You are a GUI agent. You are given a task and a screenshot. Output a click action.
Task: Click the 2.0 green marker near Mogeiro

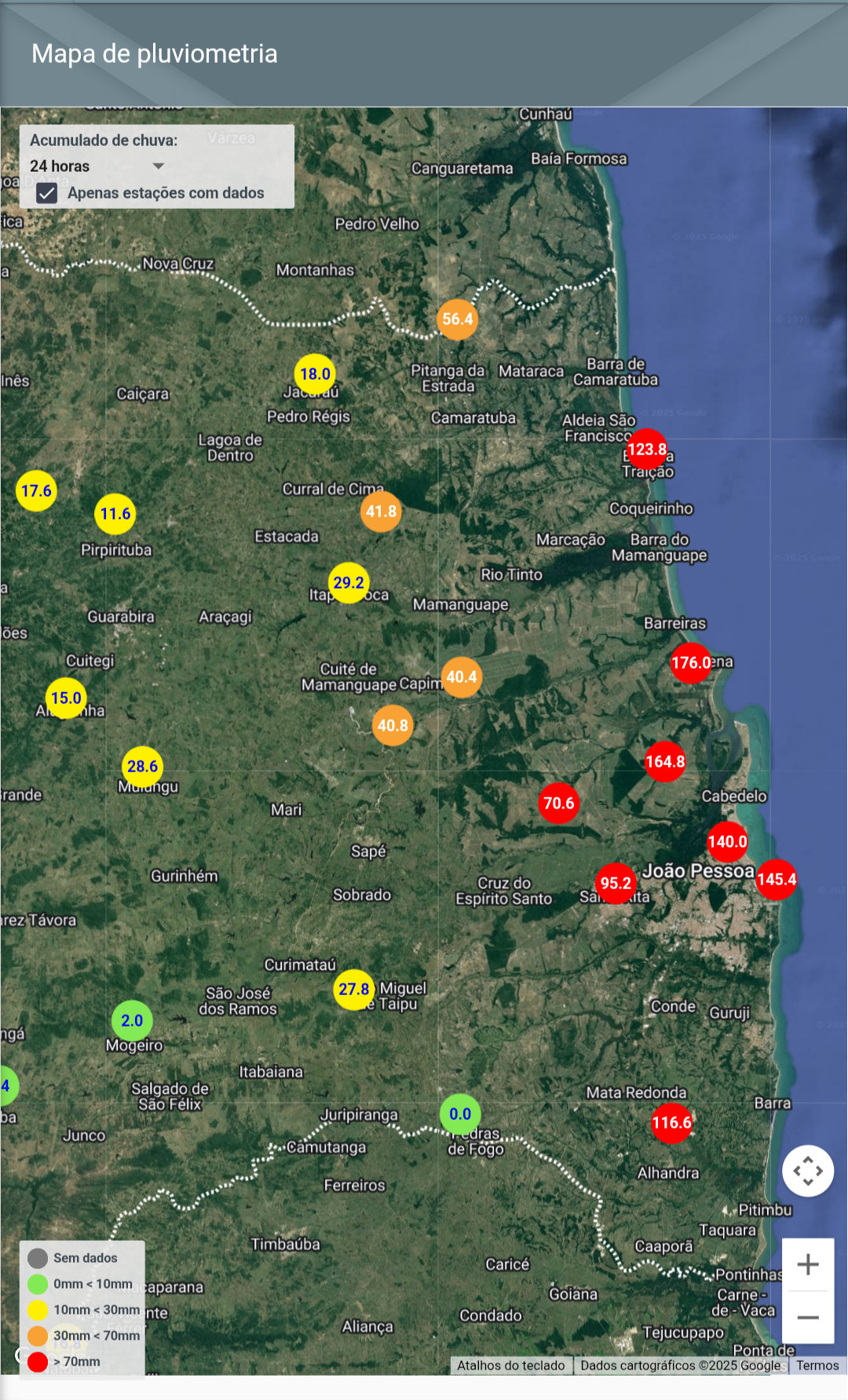click(x=132, y=1020)
